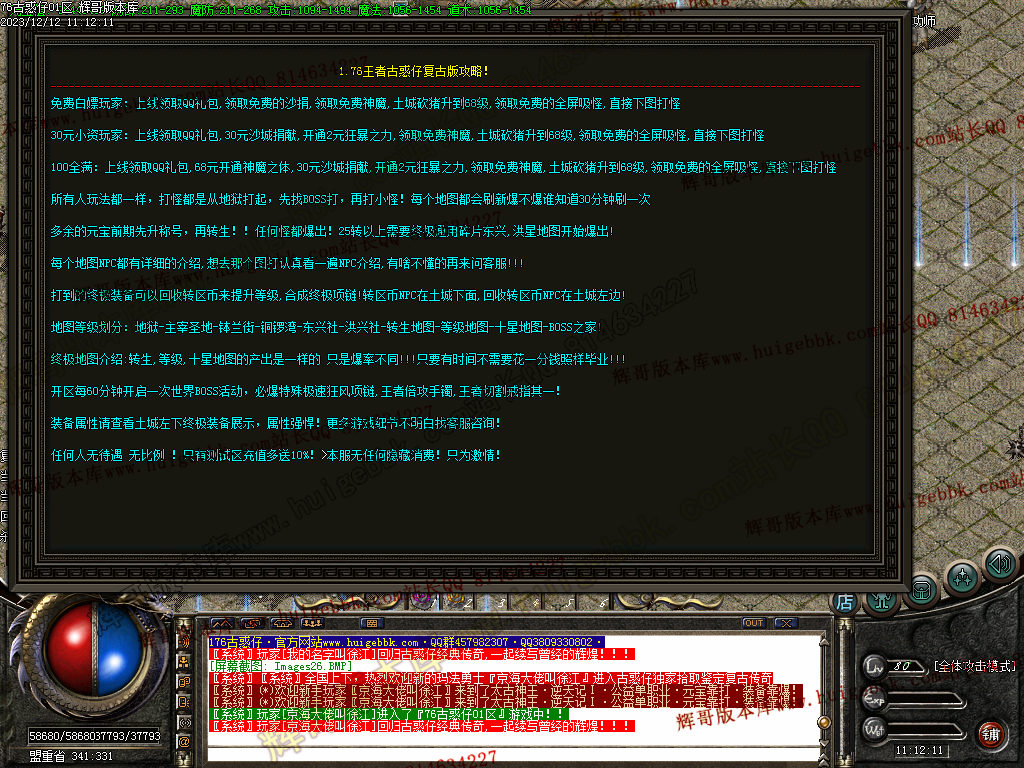Click the keyboard grid icon above chat

[x=372, y=623]
